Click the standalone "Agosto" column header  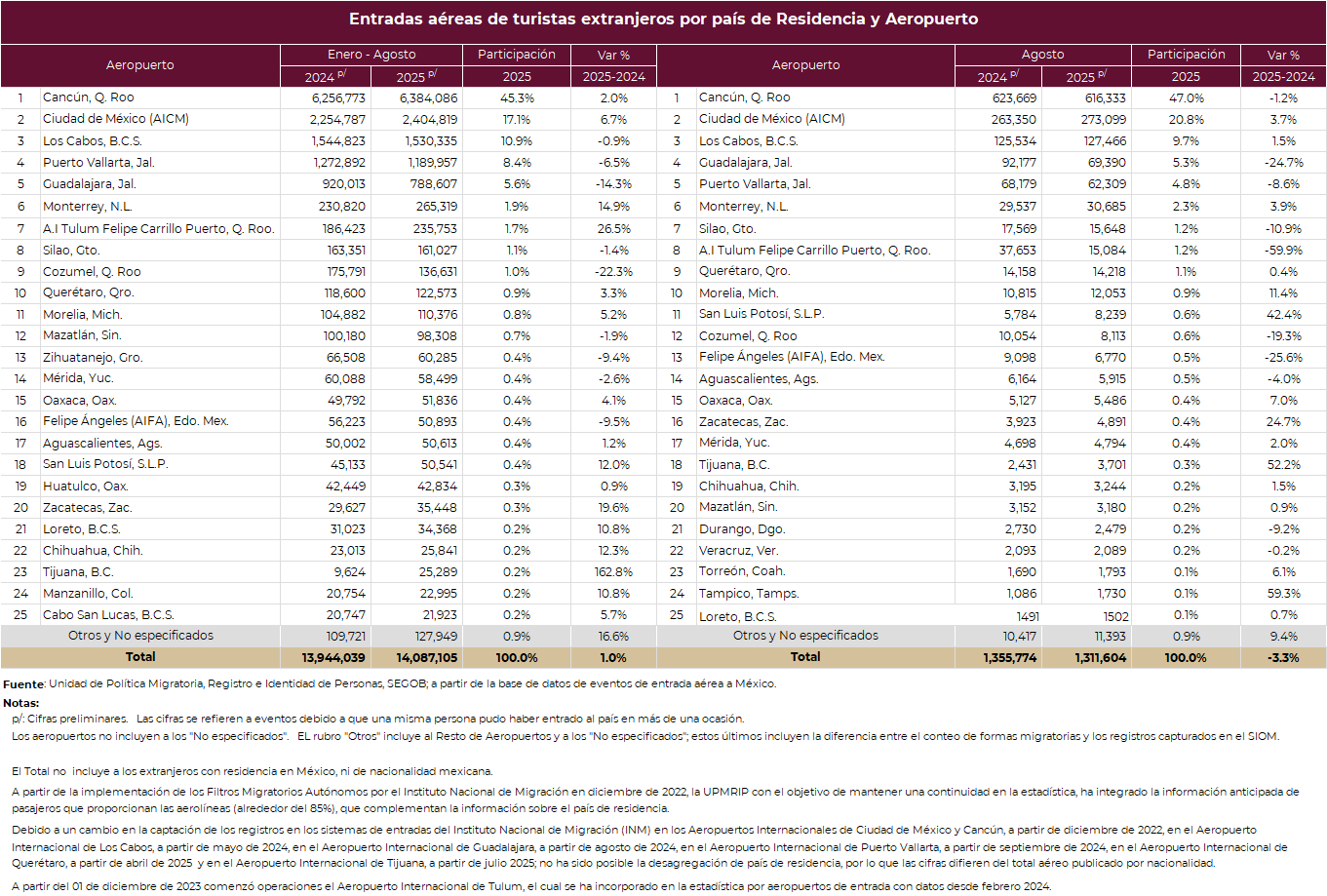click(x=1042, y=55)
